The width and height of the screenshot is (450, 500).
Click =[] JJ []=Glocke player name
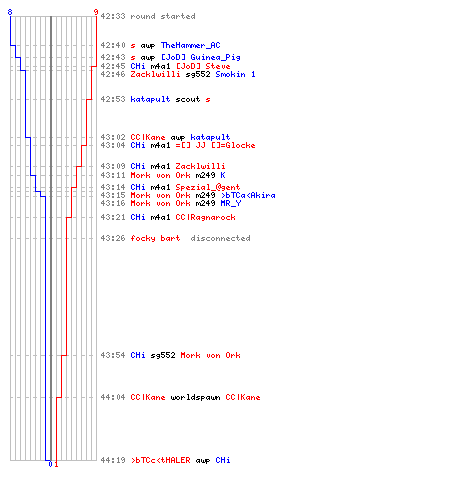(215, 145)
